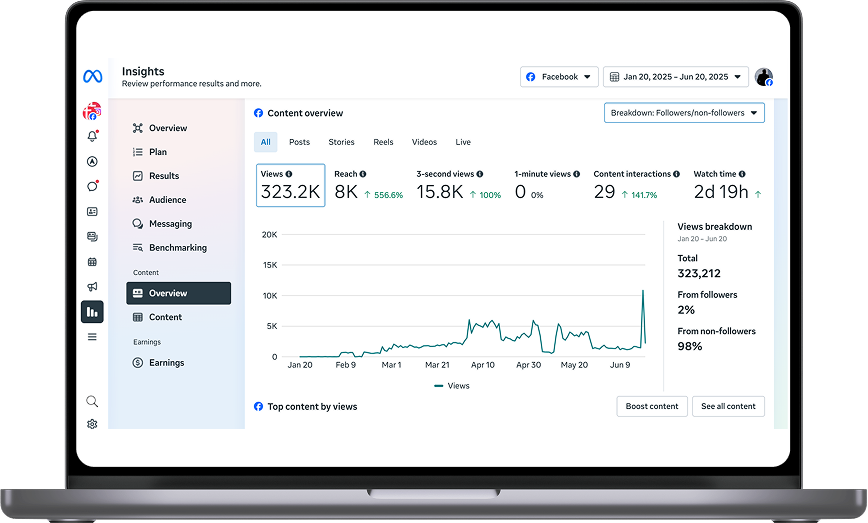Expand the Facebook platform dropdown

click(x=559, y=77)
